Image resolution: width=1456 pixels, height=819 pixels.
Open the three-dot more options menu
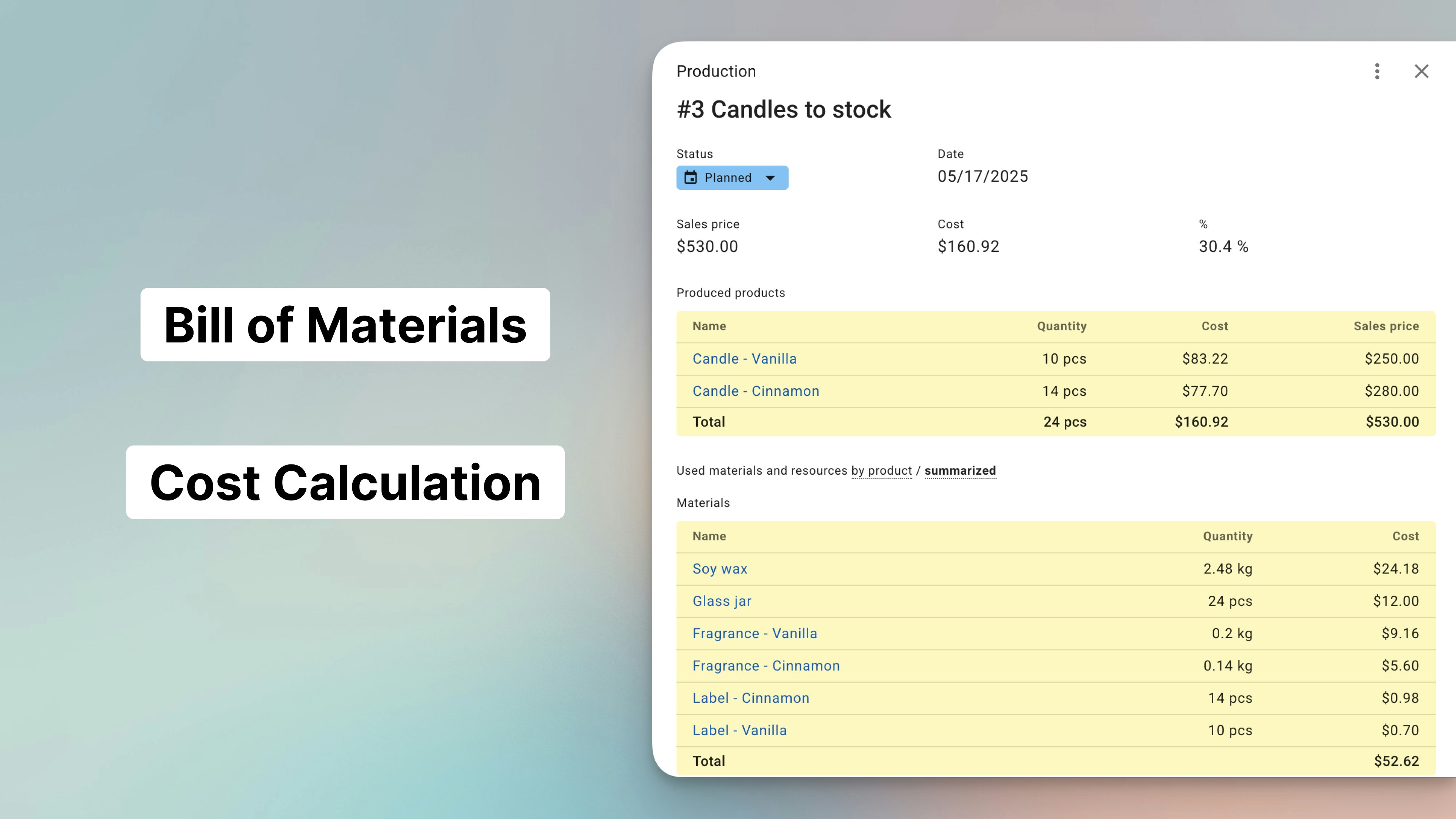click(x=1377, y=71)
